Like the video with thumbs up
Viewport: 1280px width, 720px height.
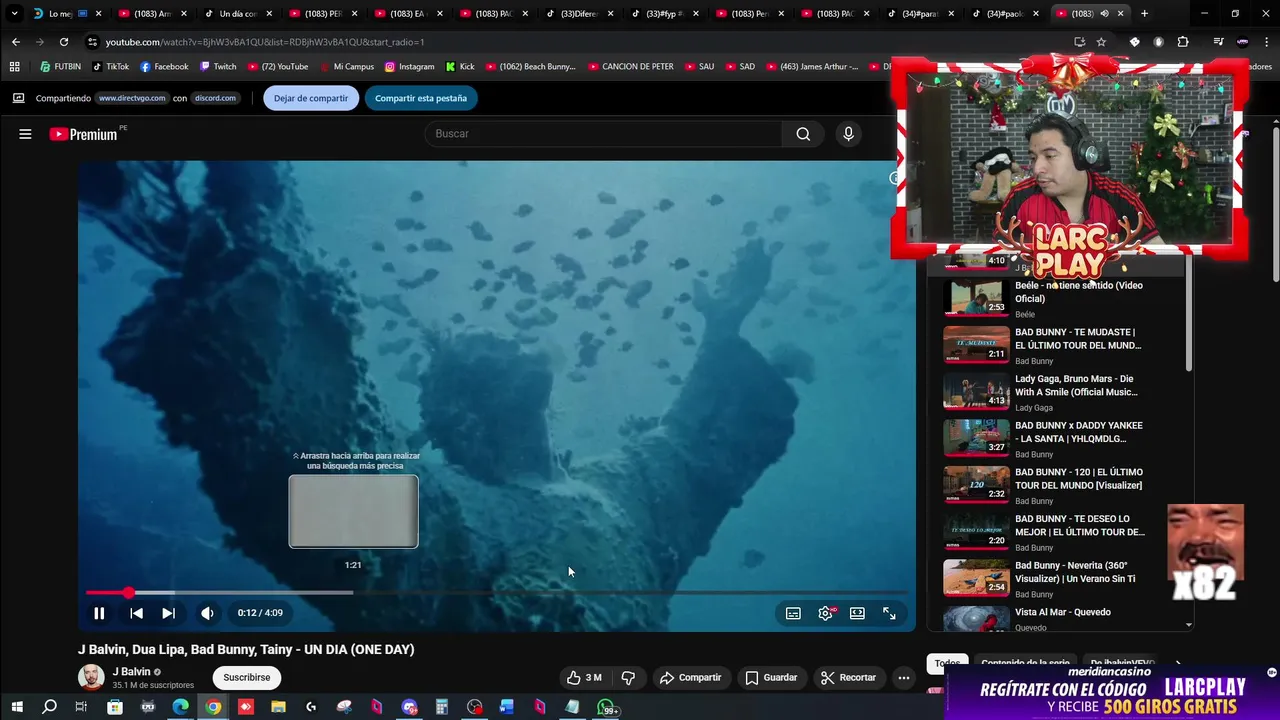point(584,677)
